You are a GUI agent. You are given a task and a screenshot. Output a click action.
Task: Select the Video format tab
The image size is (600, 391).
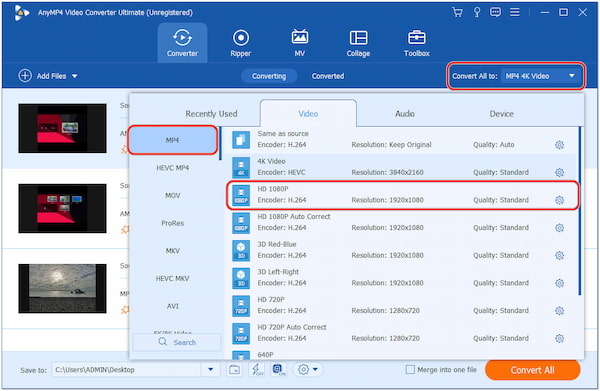tap(308, 114)
